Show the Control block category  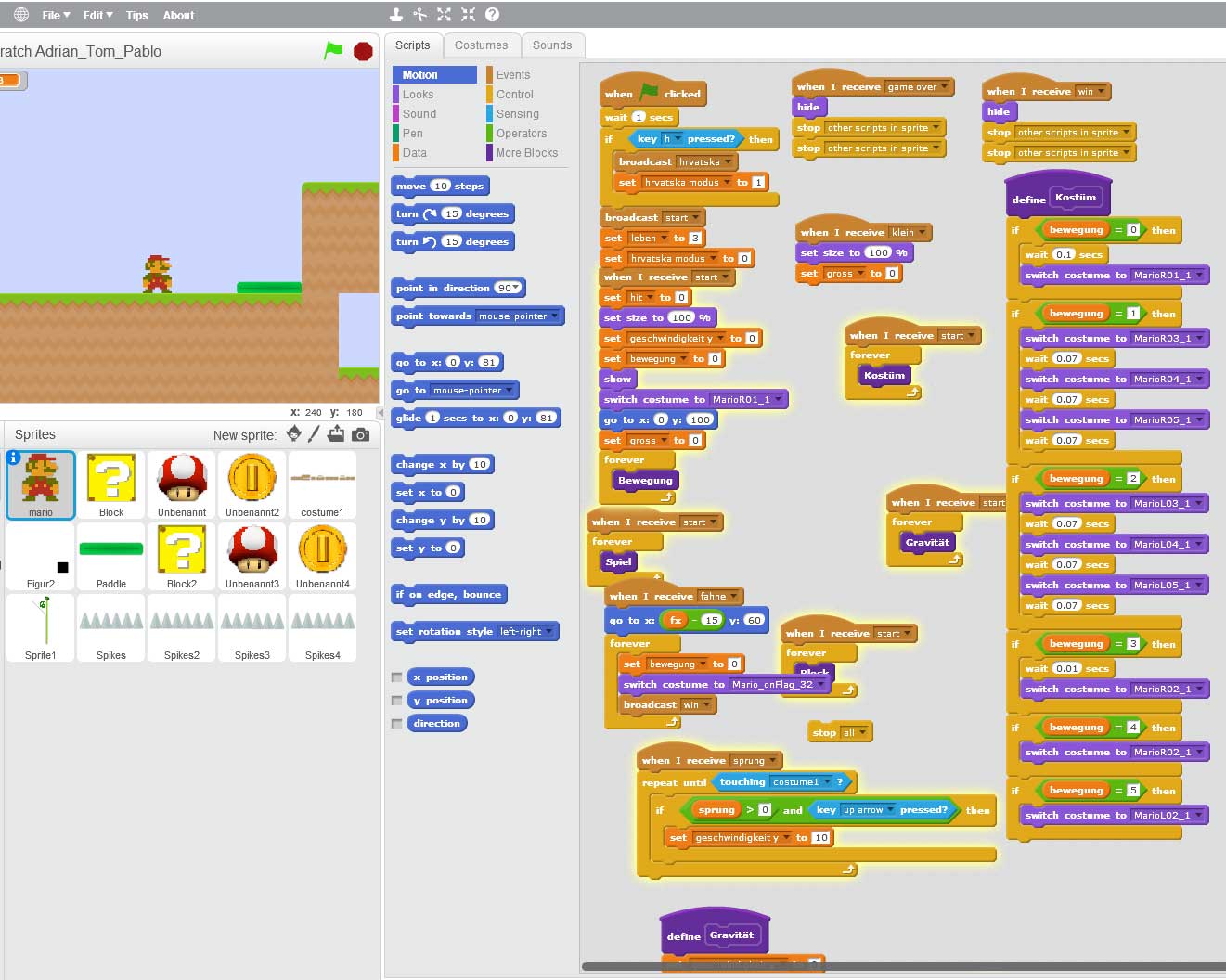click(x=515, y=95)
